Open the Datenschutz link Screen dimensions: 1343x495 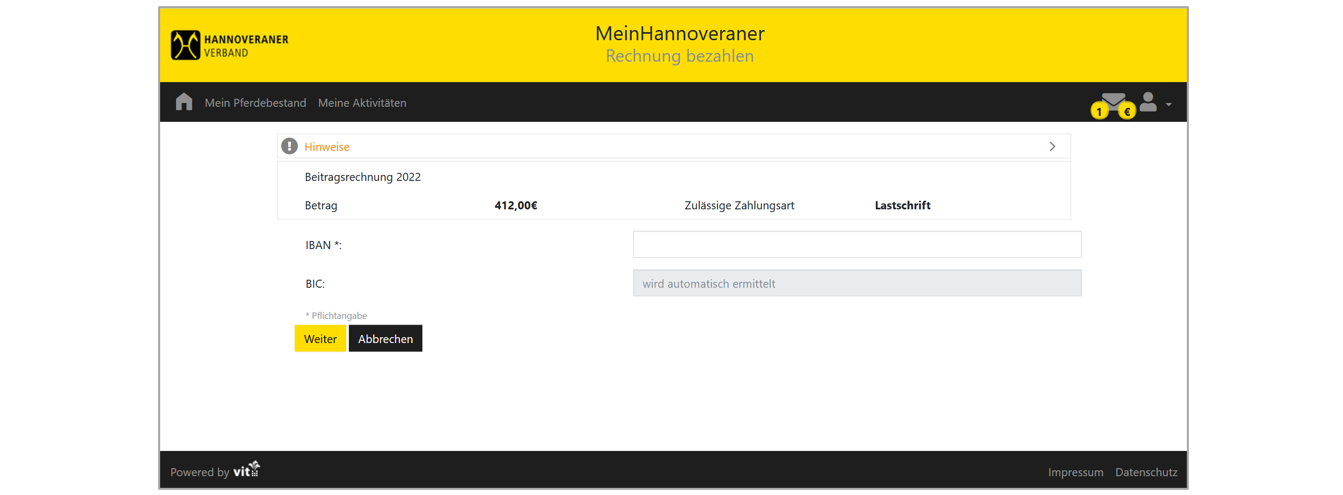[1146, 472]
